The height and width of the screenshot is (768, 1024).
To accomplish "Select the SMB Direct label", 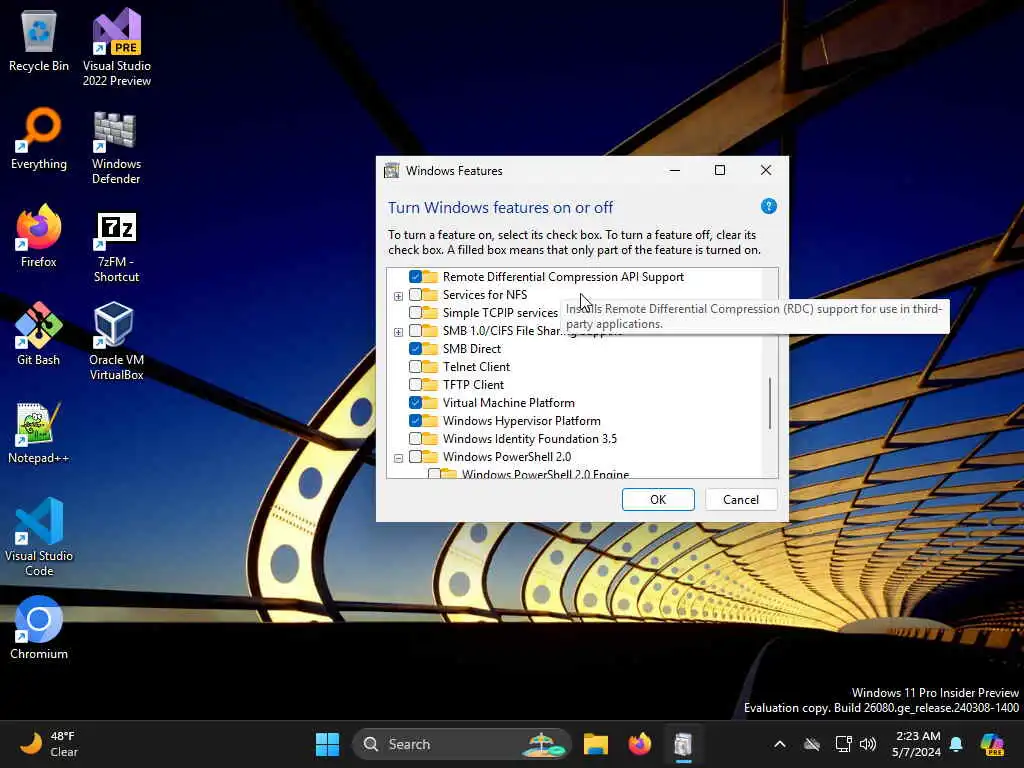I will click(x=472, y=349).
